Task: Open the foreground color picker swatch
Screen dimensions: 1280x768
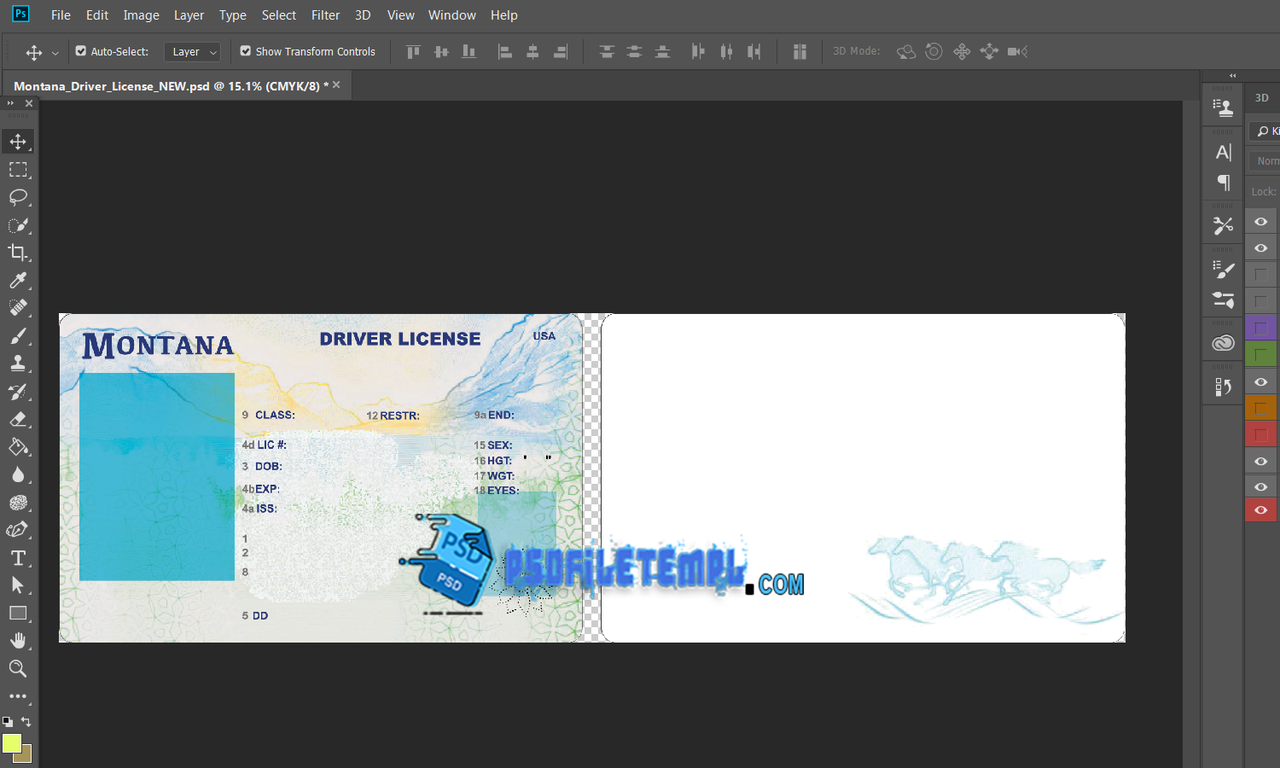Action: 11,743
